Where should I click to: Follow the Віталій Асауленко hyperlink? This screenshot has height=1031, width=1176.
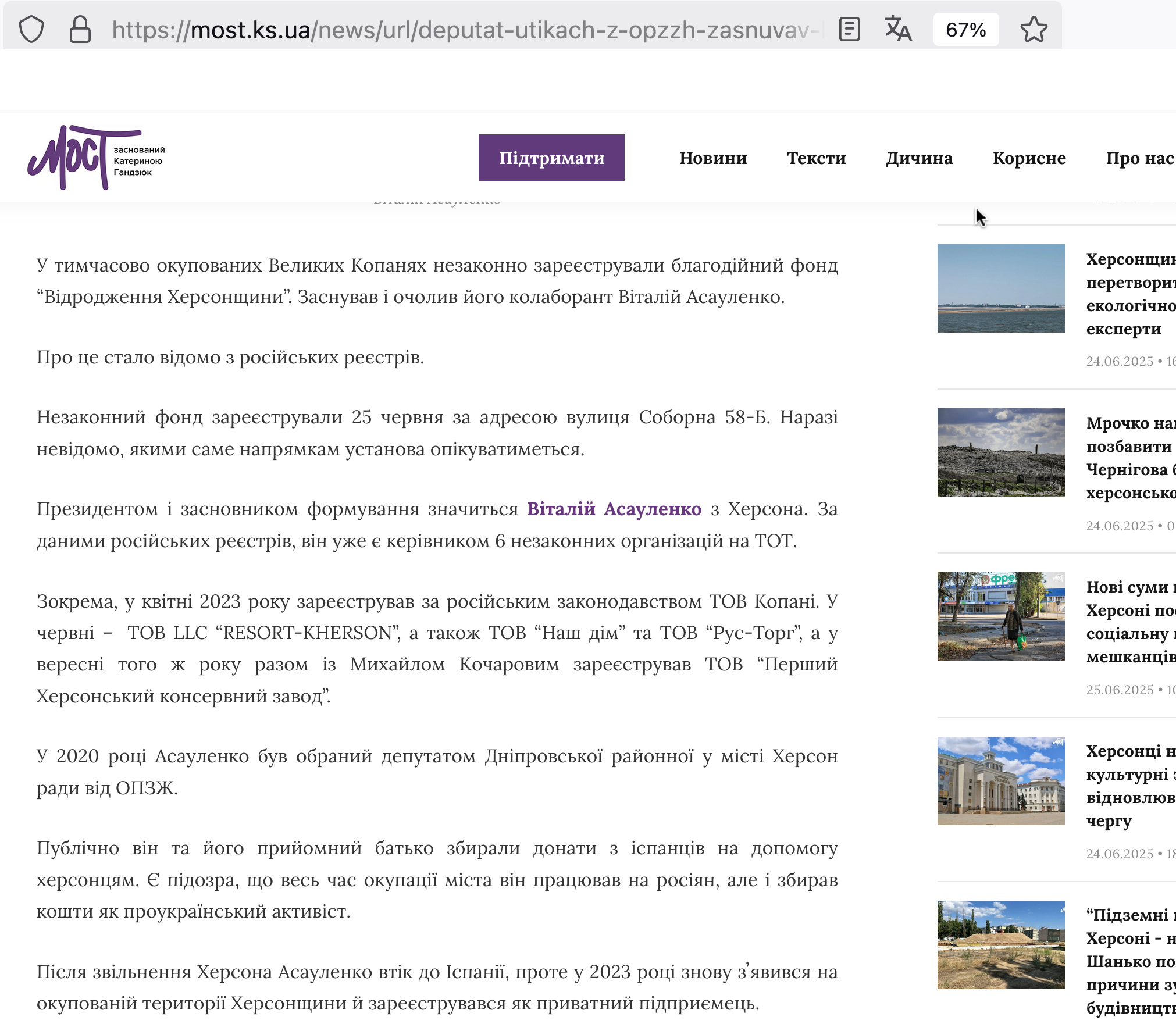click(x=614, y=509)
